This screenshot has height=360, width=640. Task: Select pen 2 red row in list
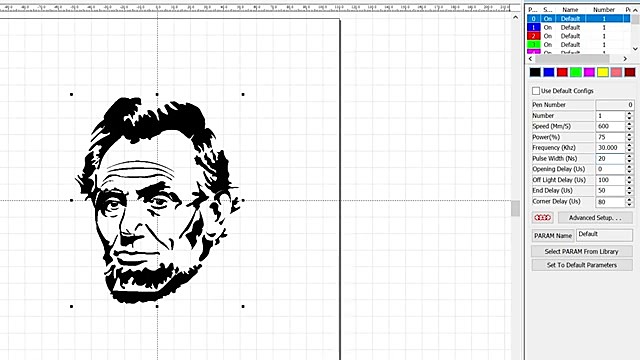click(578, 36)
